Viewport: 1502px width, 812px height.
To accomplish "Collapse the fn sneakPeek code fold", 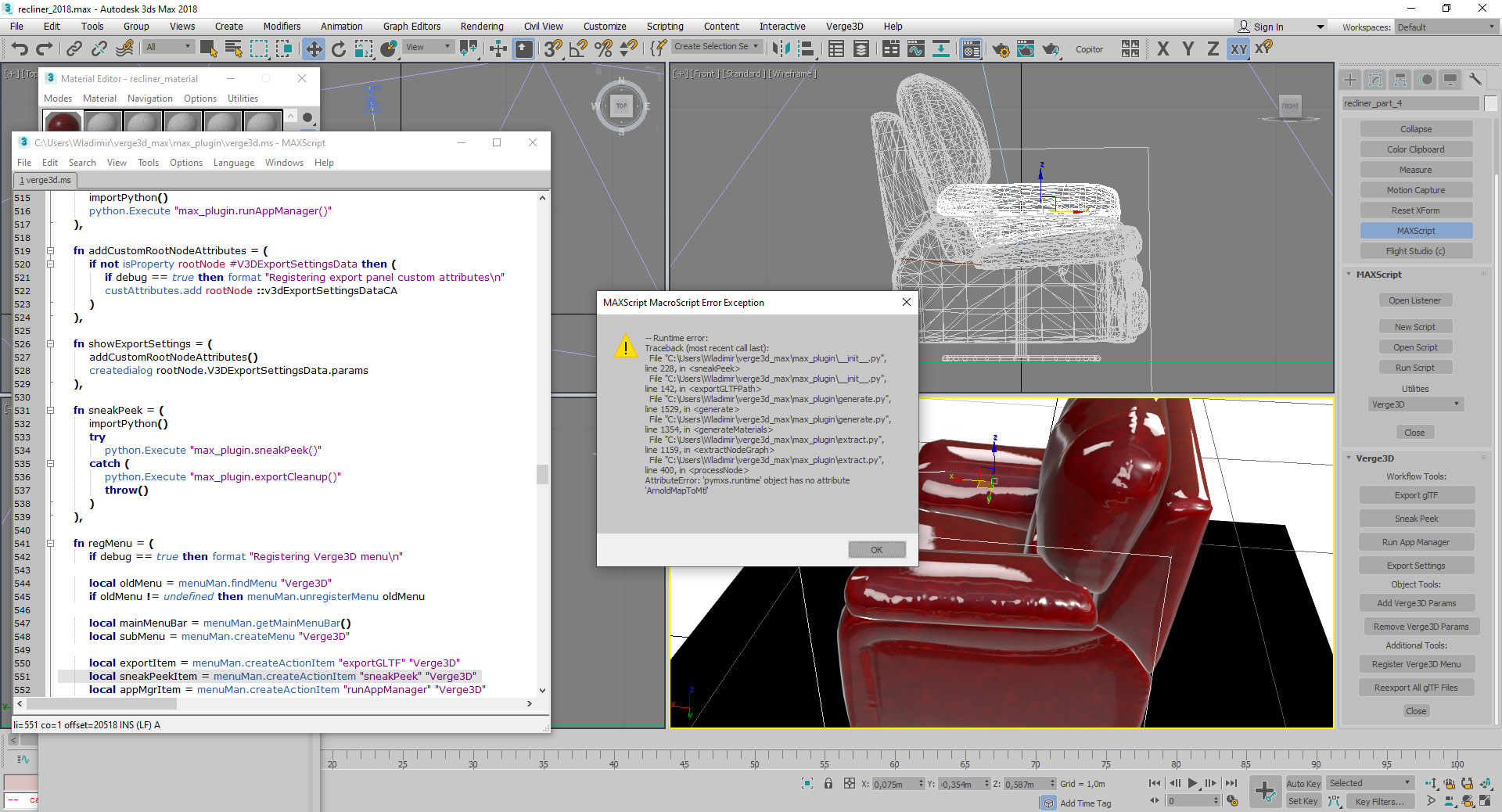I will pyautogui.click(x=50, y=411).
